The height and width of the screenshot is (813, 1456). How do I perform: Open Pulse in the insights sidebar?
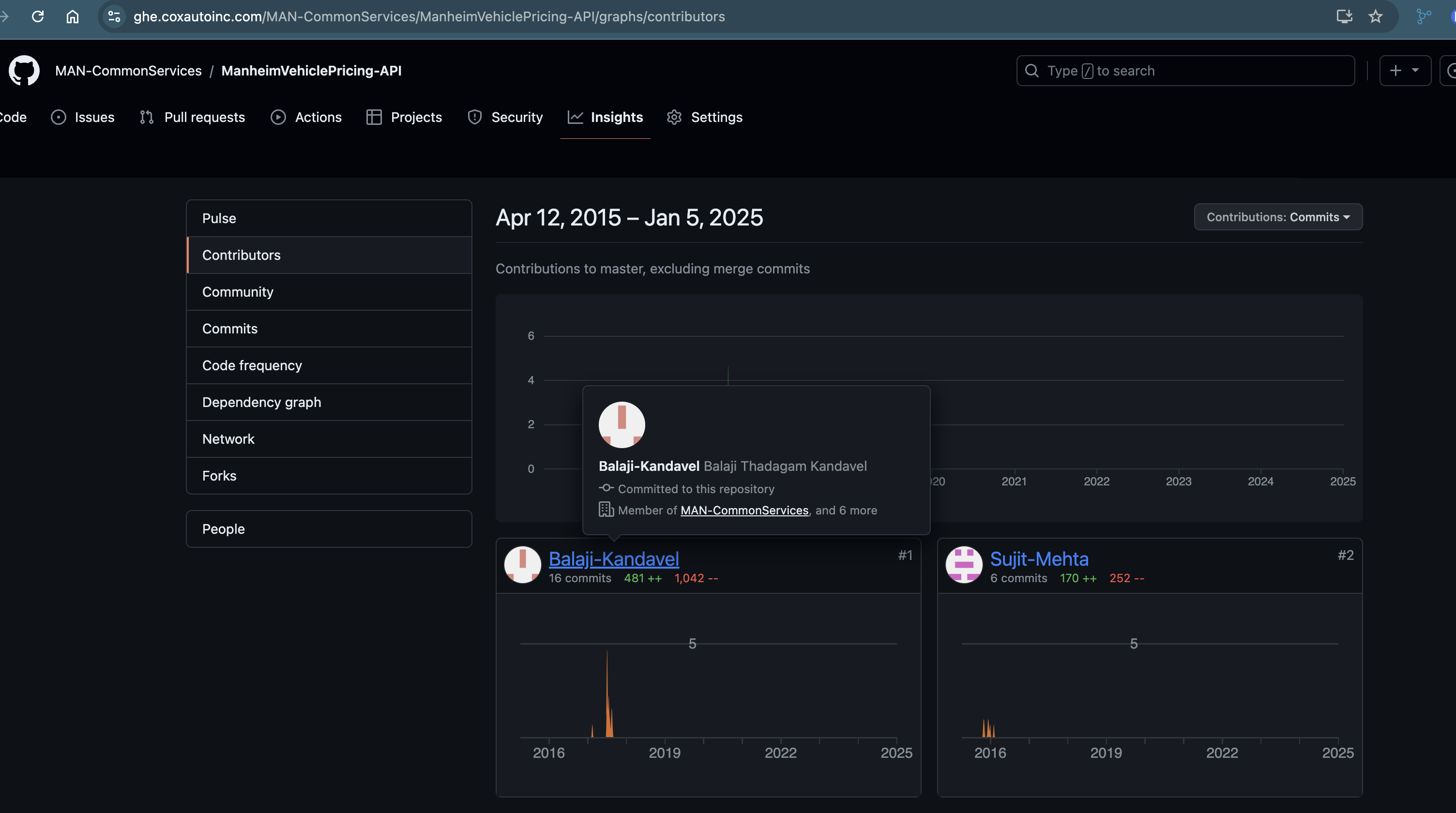click(329, 218)
